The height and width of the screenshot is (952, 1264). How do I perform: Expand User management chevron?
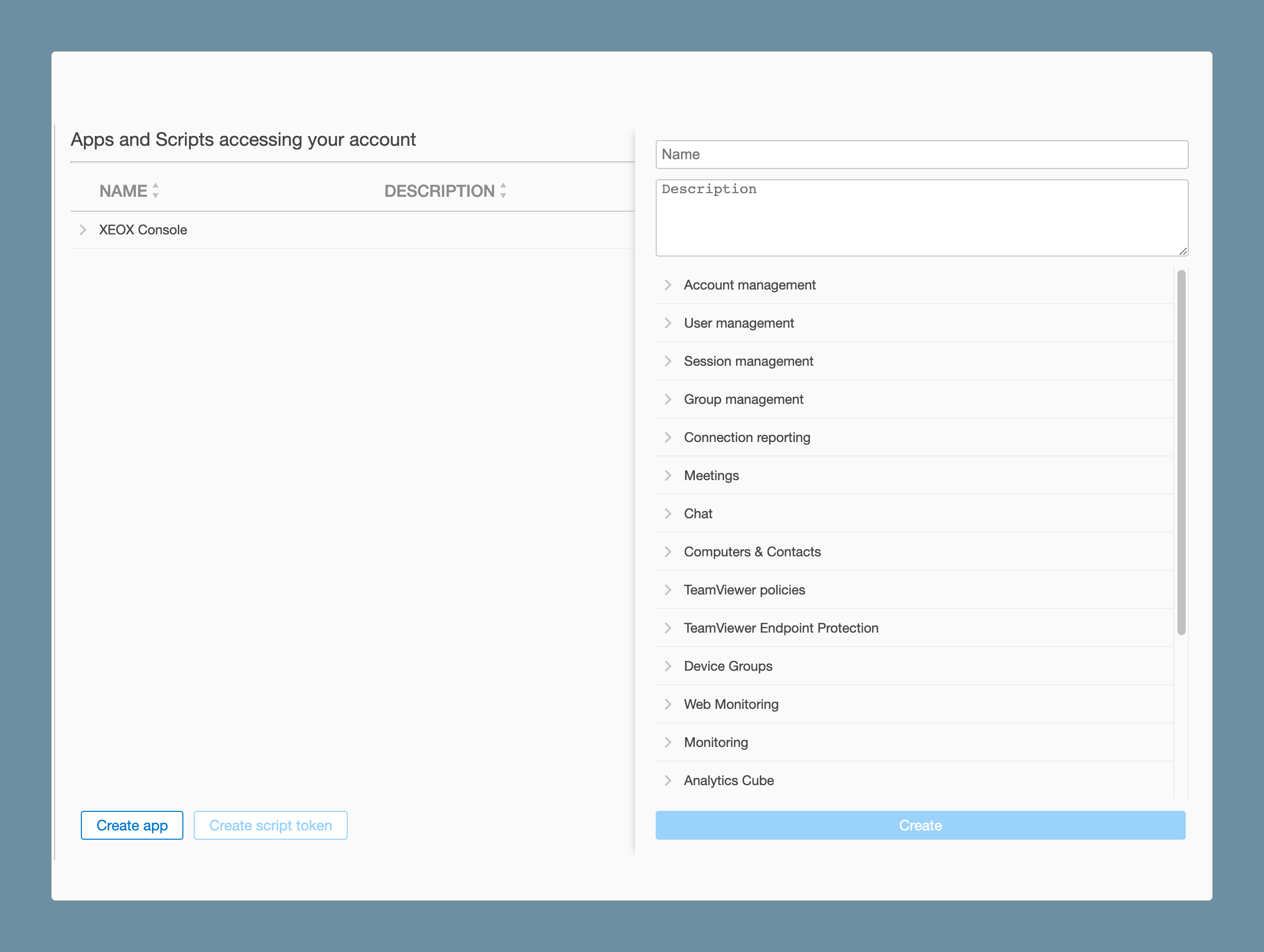click(668, 323)
